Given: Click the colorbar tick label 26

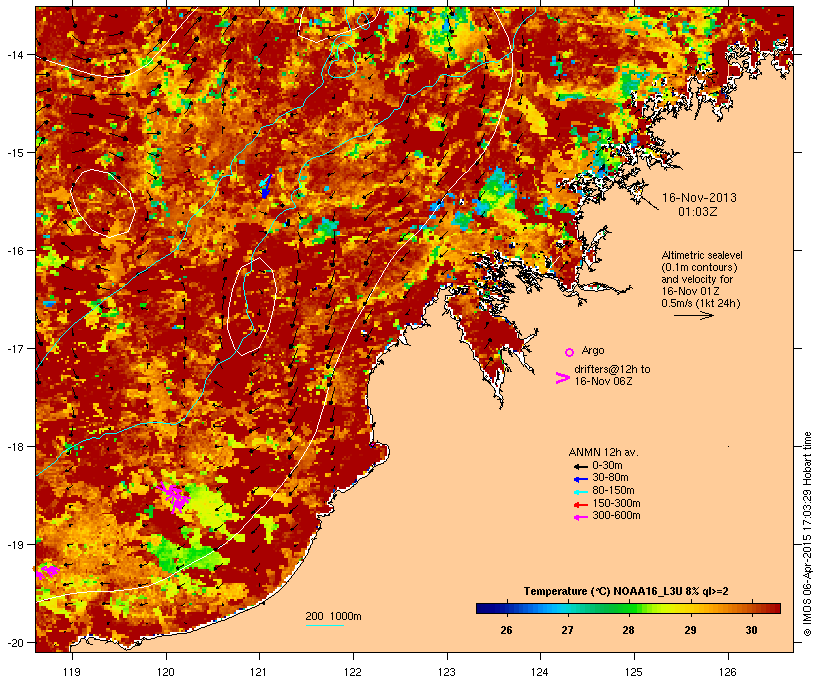Looking at the screenshot, I should [506, 630].
